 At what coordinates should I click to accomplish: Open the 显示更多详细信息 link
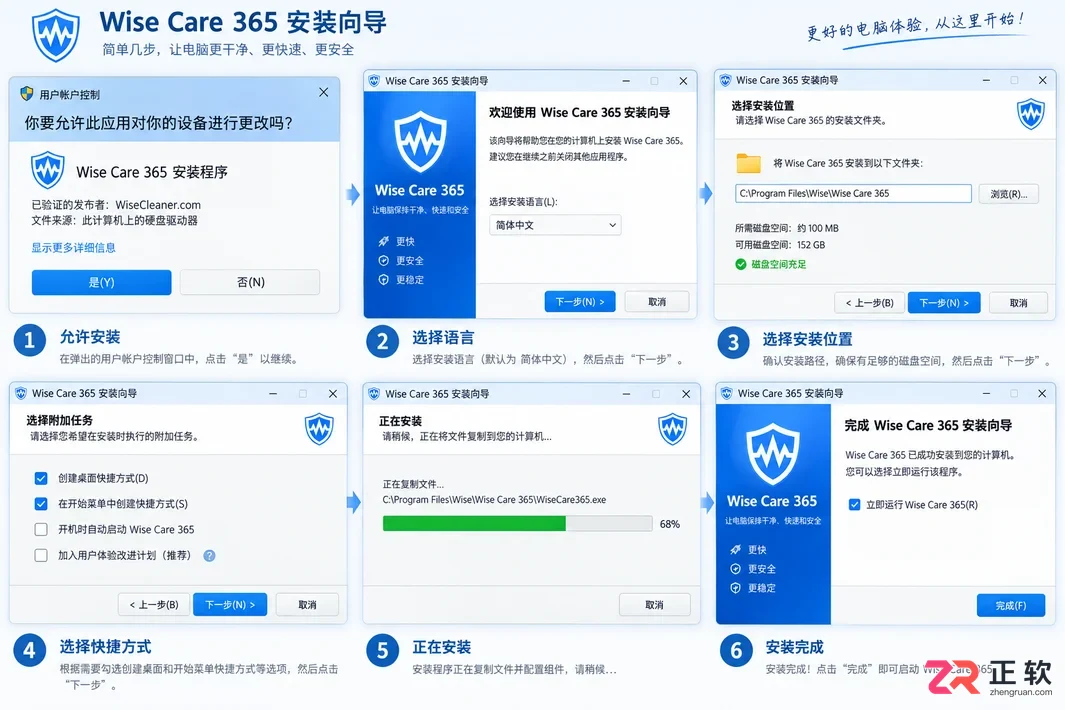click(x=73, y=247)
